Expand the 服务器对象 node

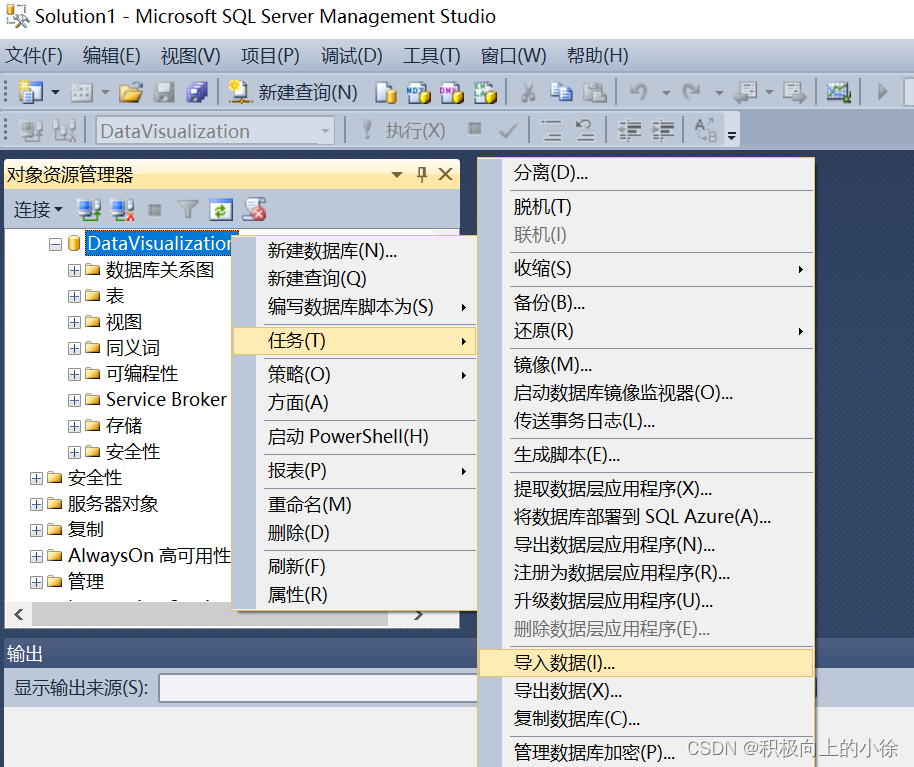[x=36, y=504]
